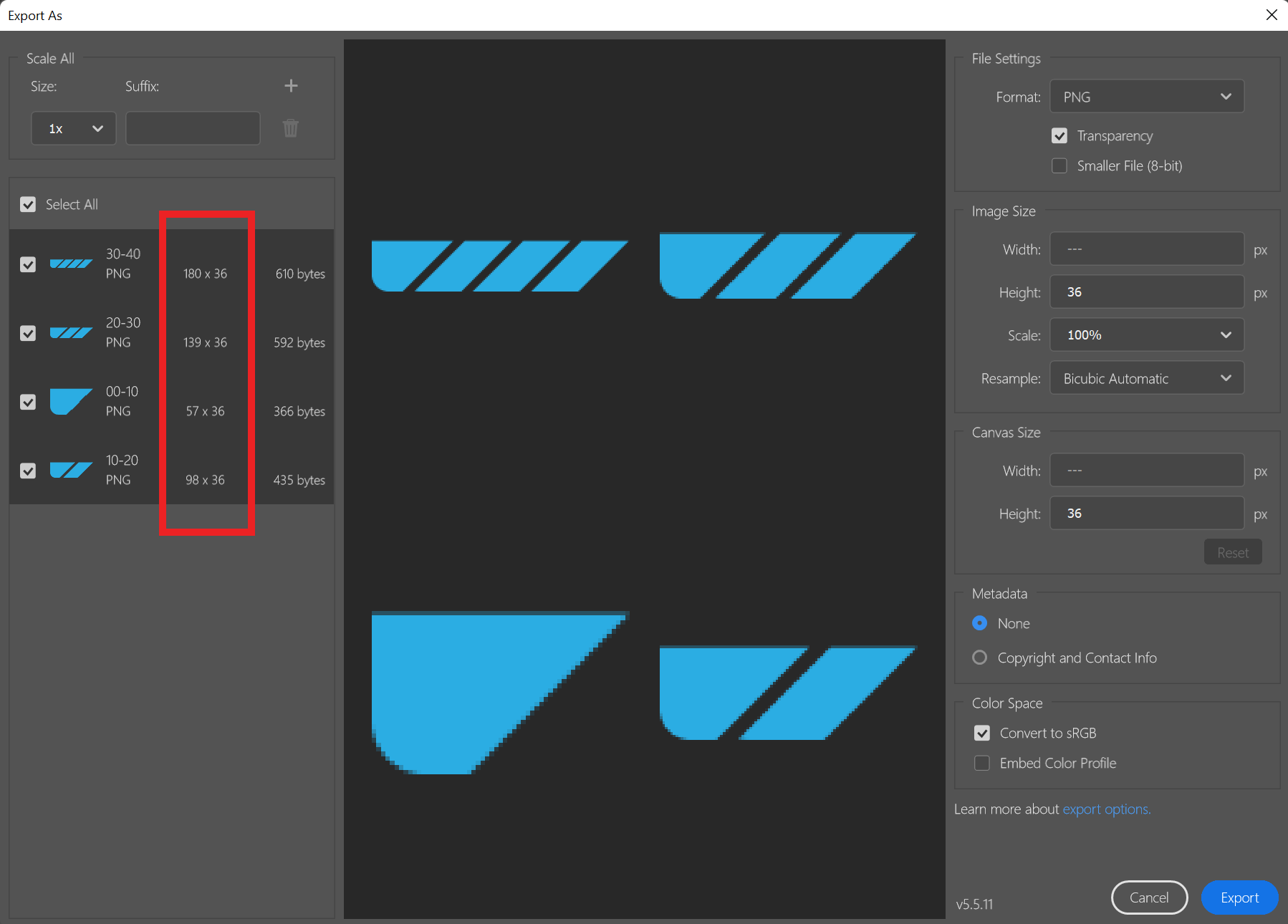1288x924 pixels.
Task: Click the 10-20 preview image in canvas
Action: 787,693
